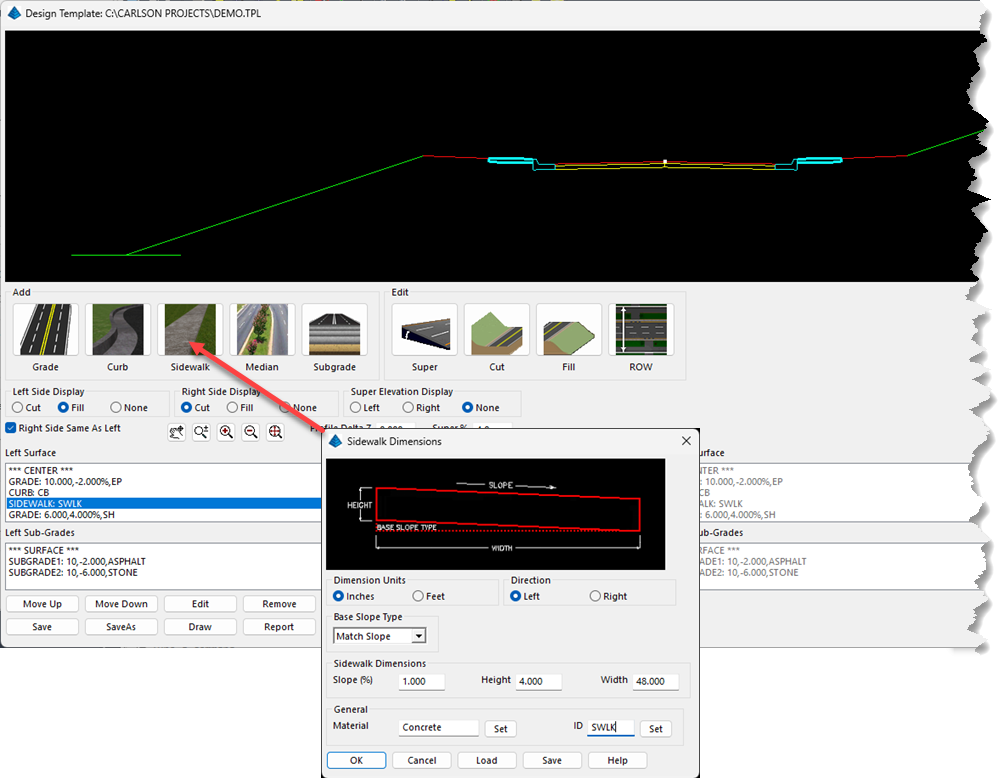
Task: Select the Curb add icon
Action: 117,331
